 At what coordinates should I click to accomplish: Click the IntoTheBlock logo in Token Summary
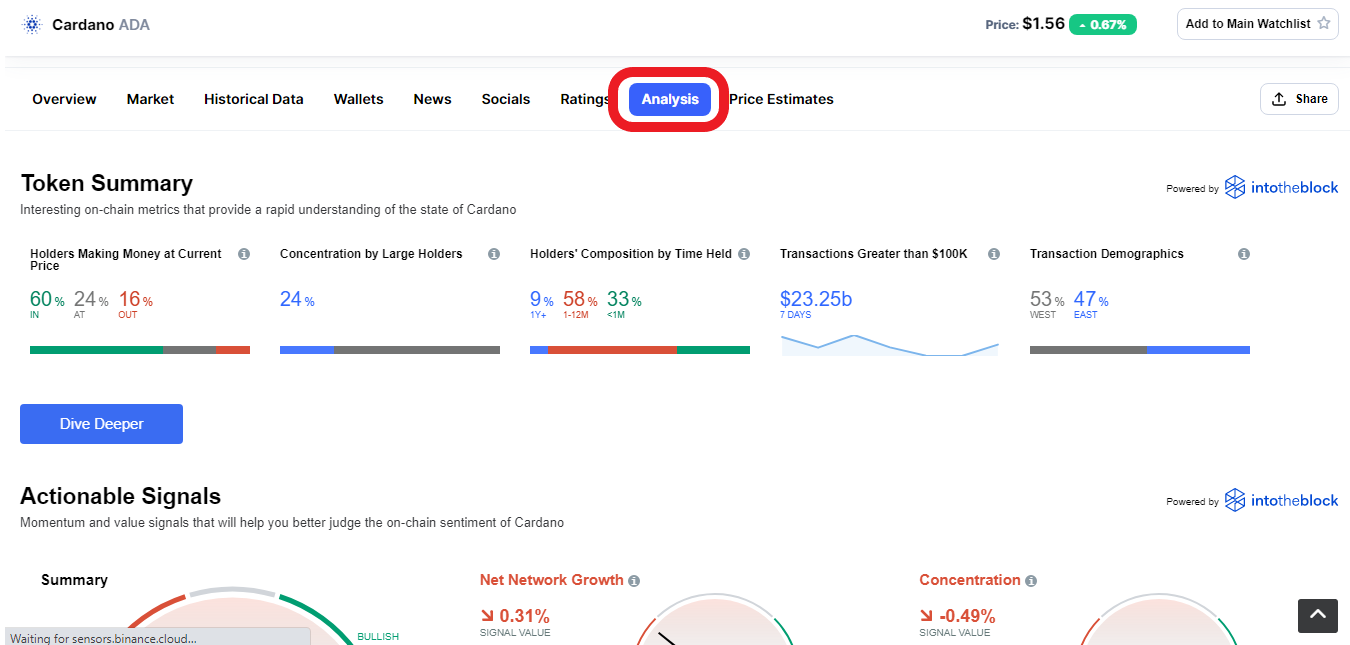[1281, 187]
